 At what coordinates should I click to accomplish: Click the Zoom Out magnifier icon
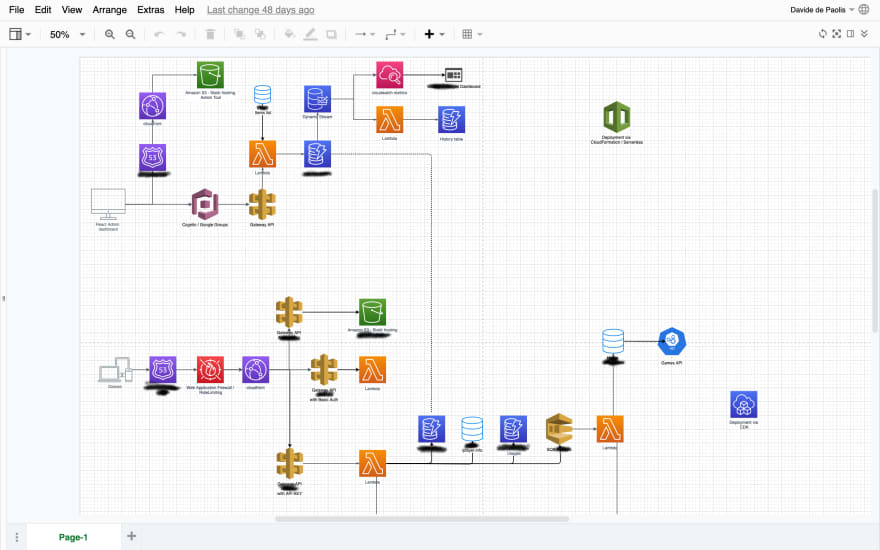point(130,34)
